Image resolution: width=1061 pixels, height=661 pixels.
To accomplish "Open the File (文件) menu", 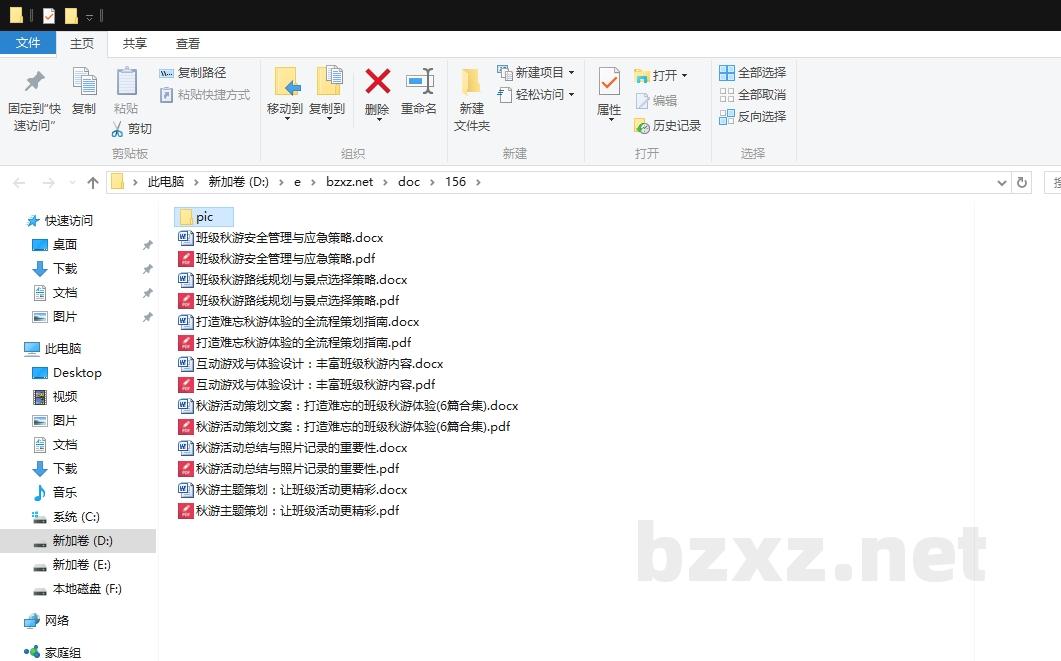I will [x=28, y=43].
